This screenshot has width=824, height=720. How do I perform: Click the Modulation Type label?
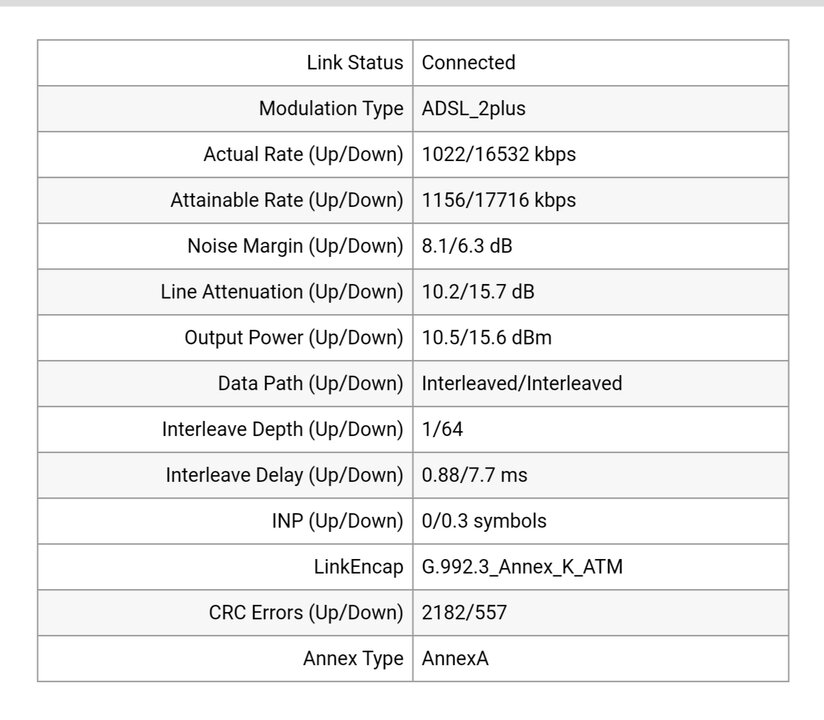(331, 109)
